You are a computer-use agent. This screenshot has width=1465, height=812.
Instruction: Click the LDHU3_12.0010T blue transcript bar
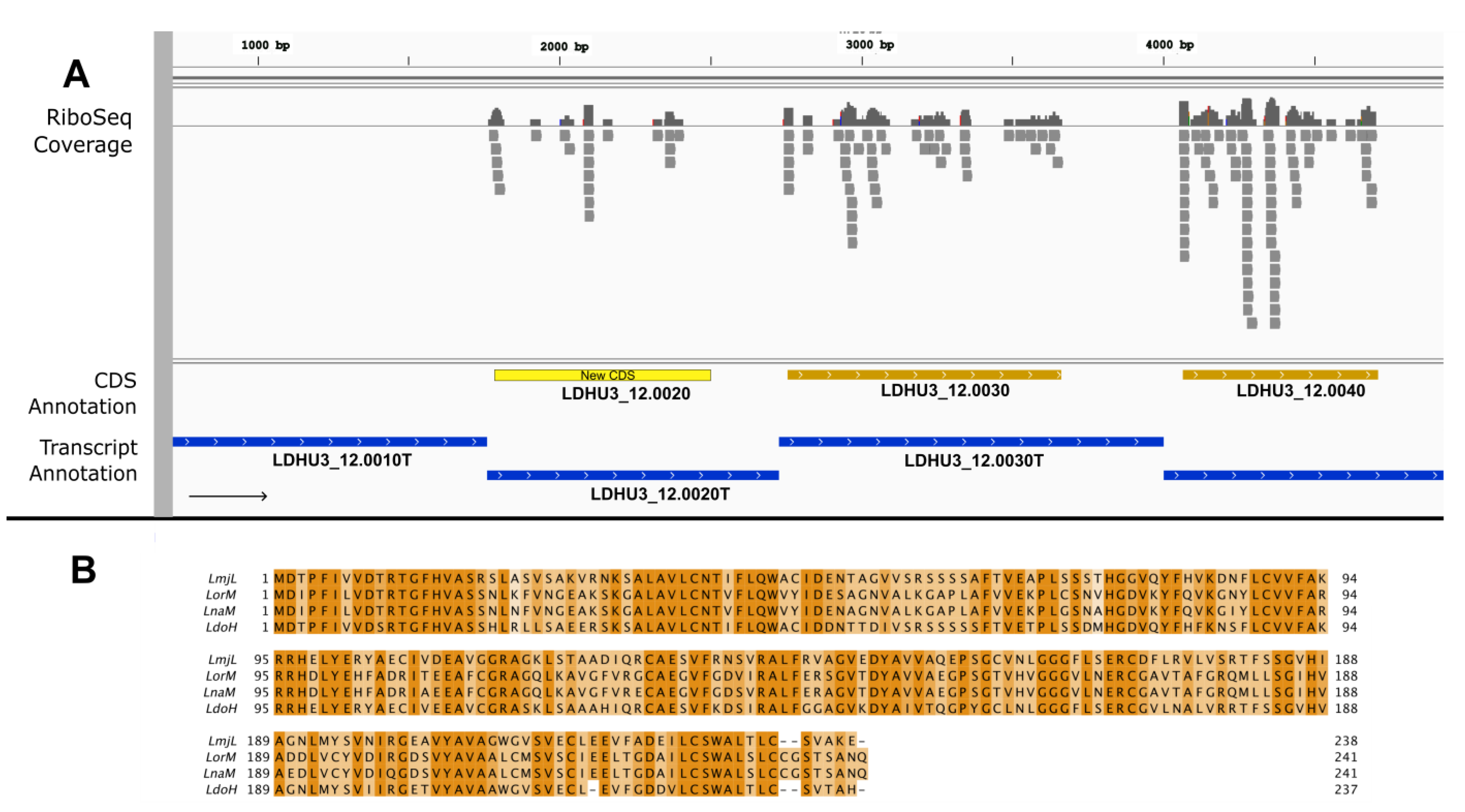point(329,442)
